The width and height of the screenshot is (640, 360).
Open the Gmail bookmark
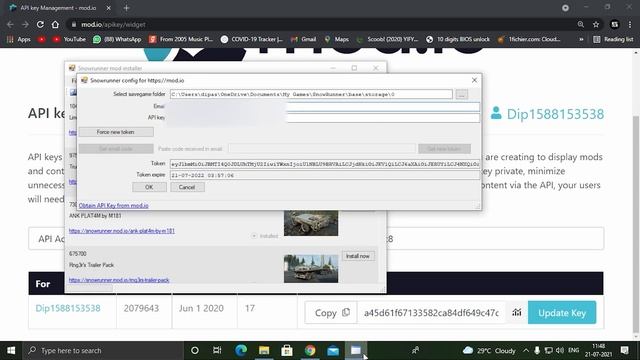(303, 39)
